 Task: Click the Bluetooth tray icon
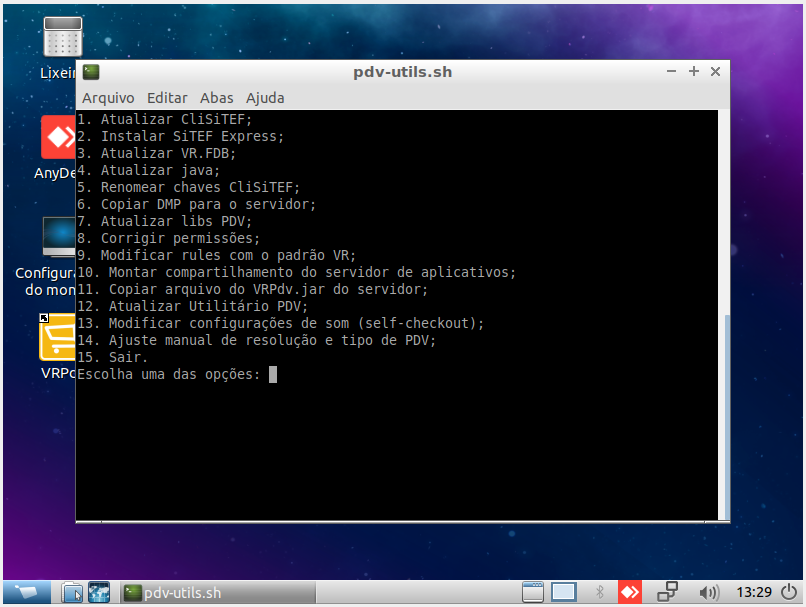point(600,592)
